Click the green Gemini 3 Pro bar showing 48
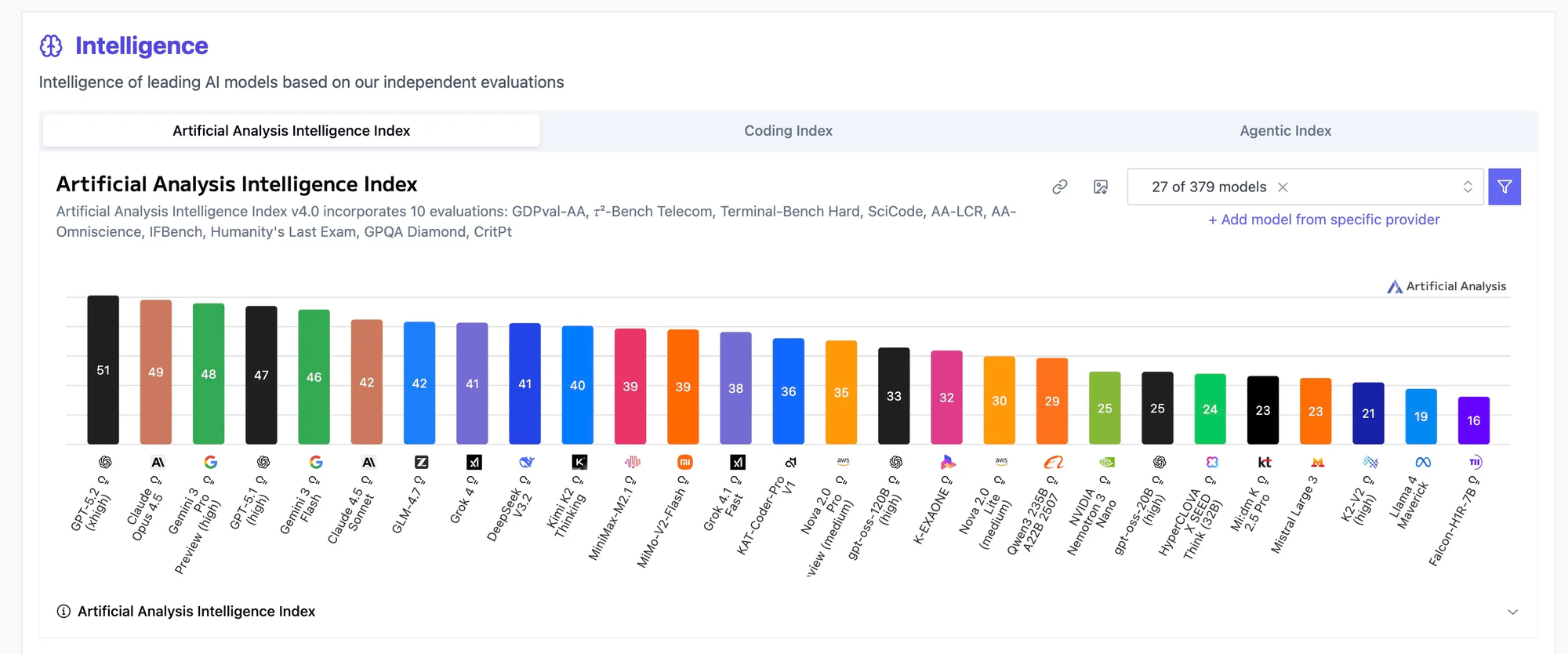Screen dimensions: 1568x654 click(x=209, y=373)
